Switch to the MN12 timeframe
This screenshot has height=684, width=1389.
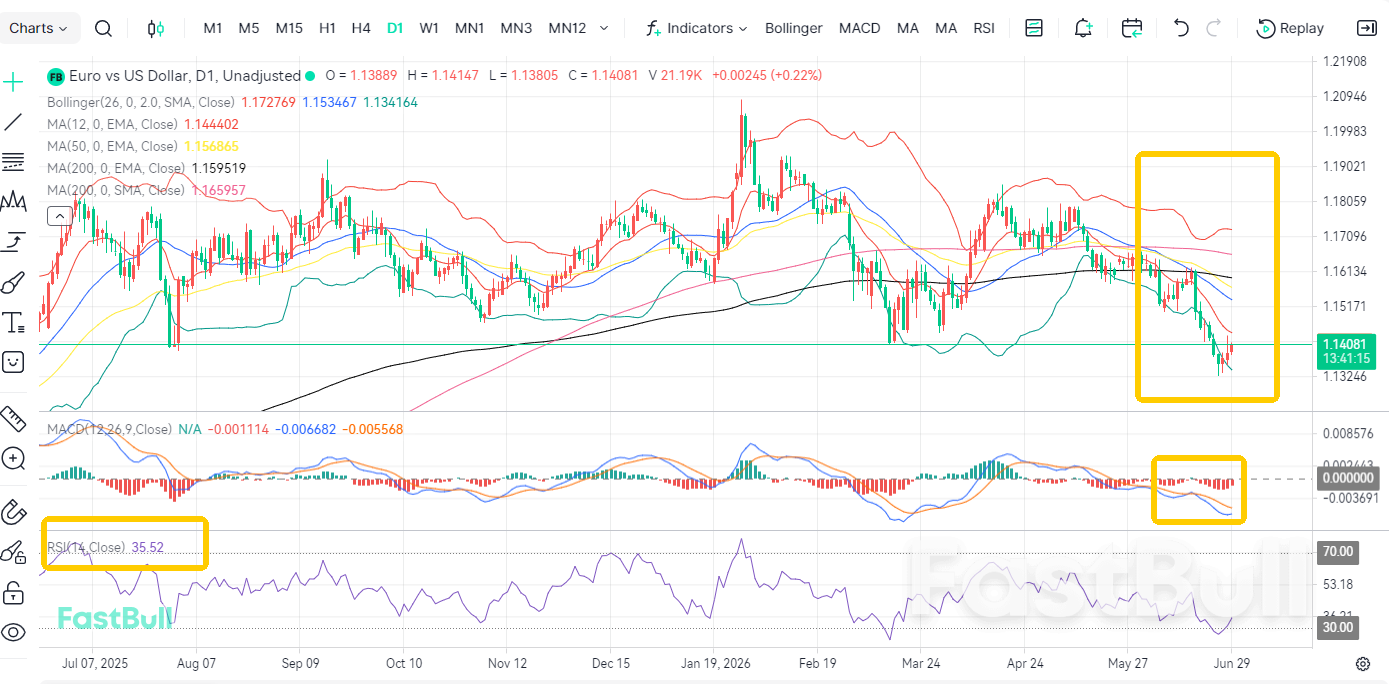pos(567,28)
